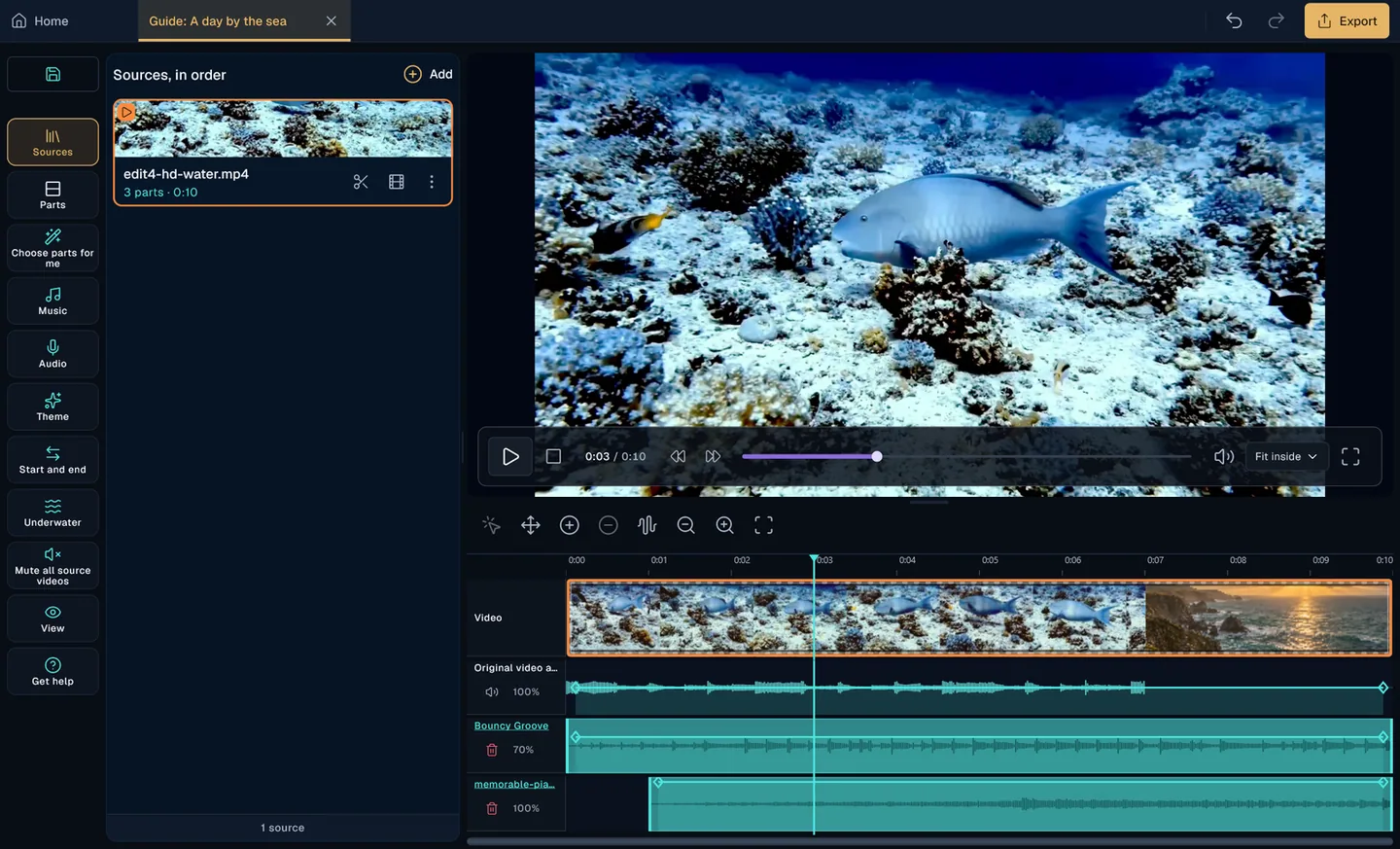Click the film strip icon on edit4-hd-water.mp4
The height and width of the screenshot is (849, 1400).
[x=397, y=182]
